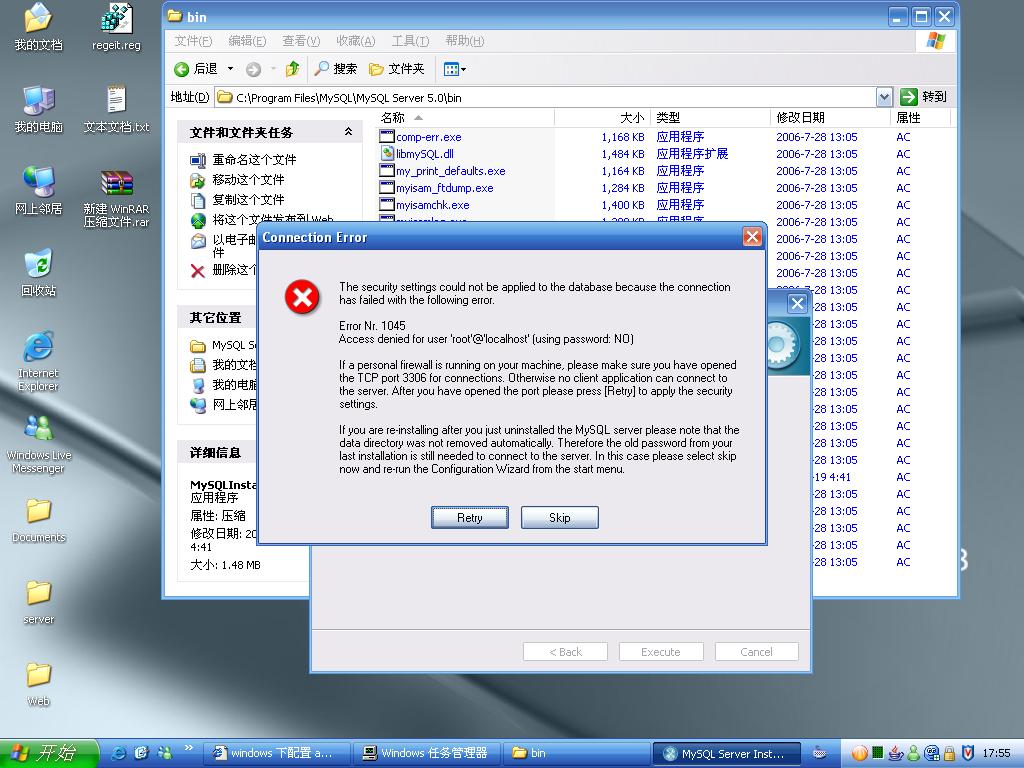Switch to MySQL Server Inst taskbar button
Screen dimensions: 1024x768
726,753
